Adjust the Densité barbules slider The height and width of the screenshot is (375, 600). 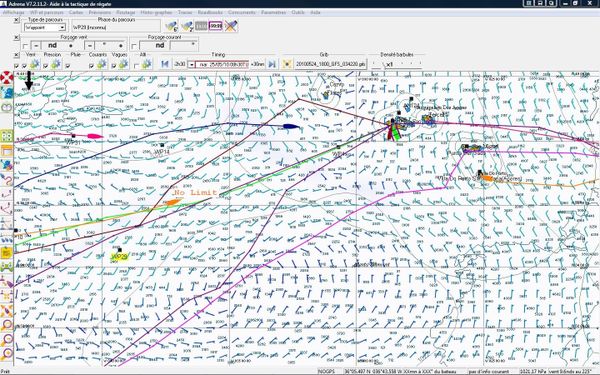point(397,64)
